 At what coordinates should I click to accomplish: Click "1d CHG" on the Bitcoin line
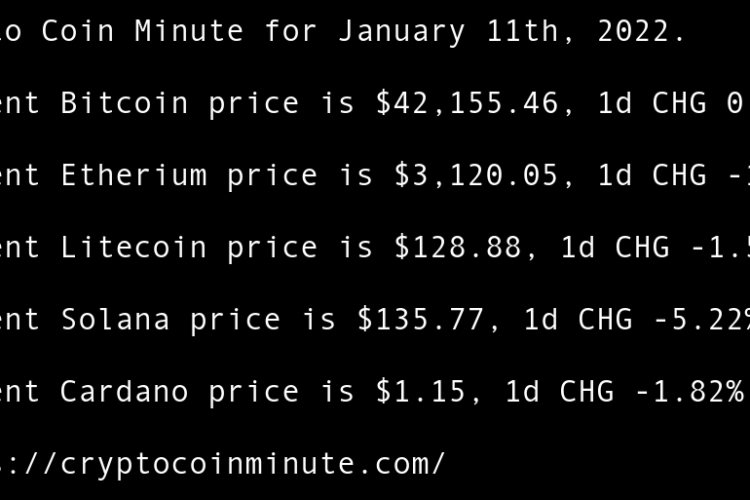(650, 103)
